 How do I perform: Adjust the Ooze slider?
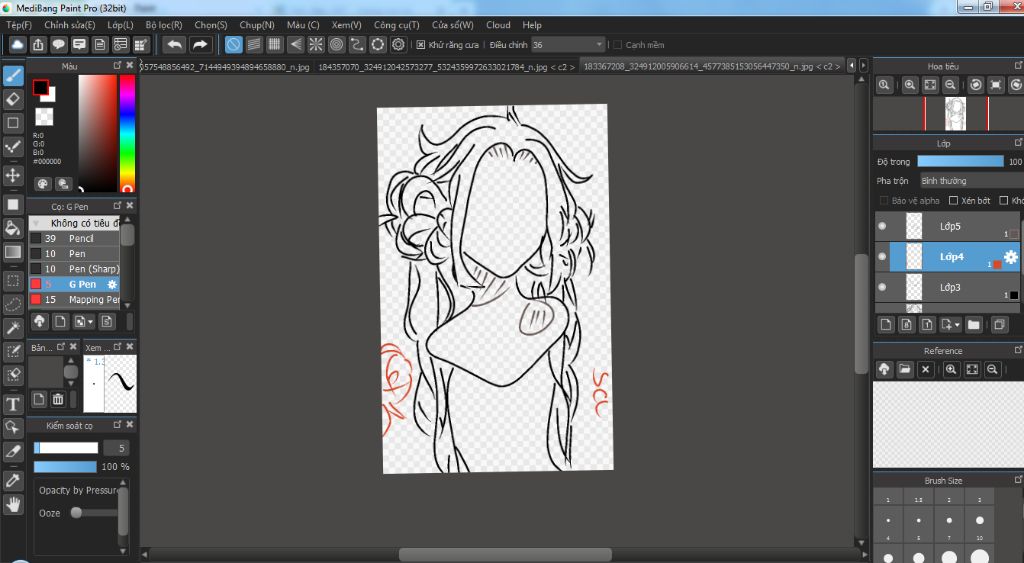point(97,513)
